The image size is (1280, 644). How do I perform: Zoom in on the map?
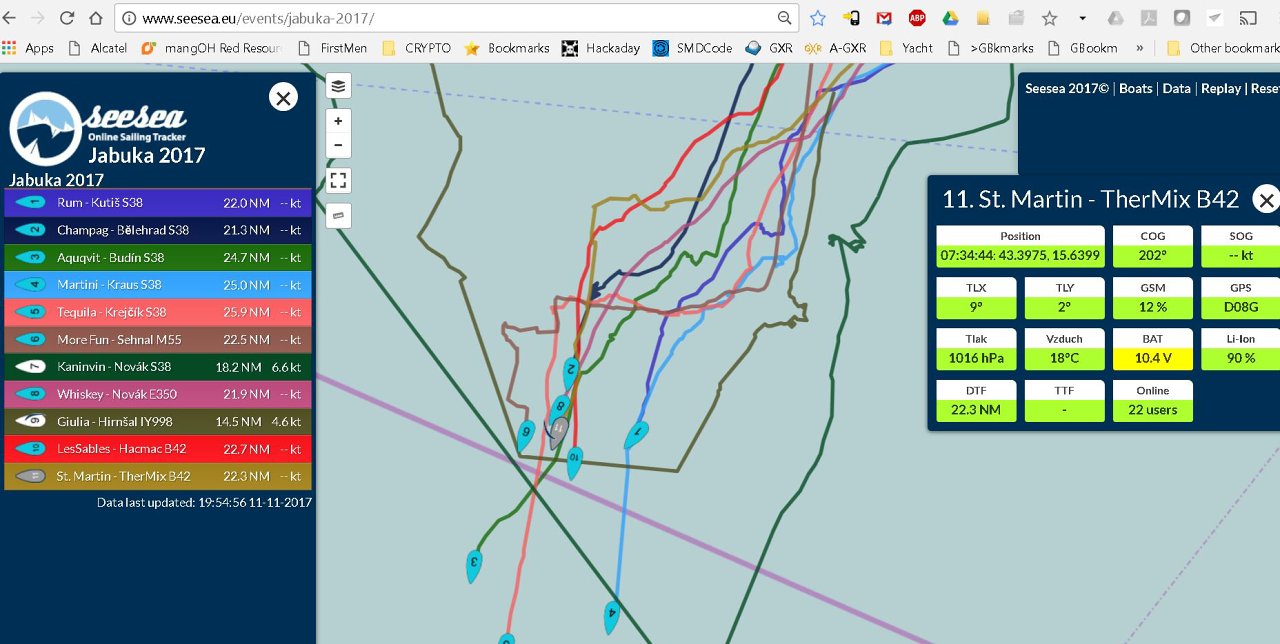[338, 121]
